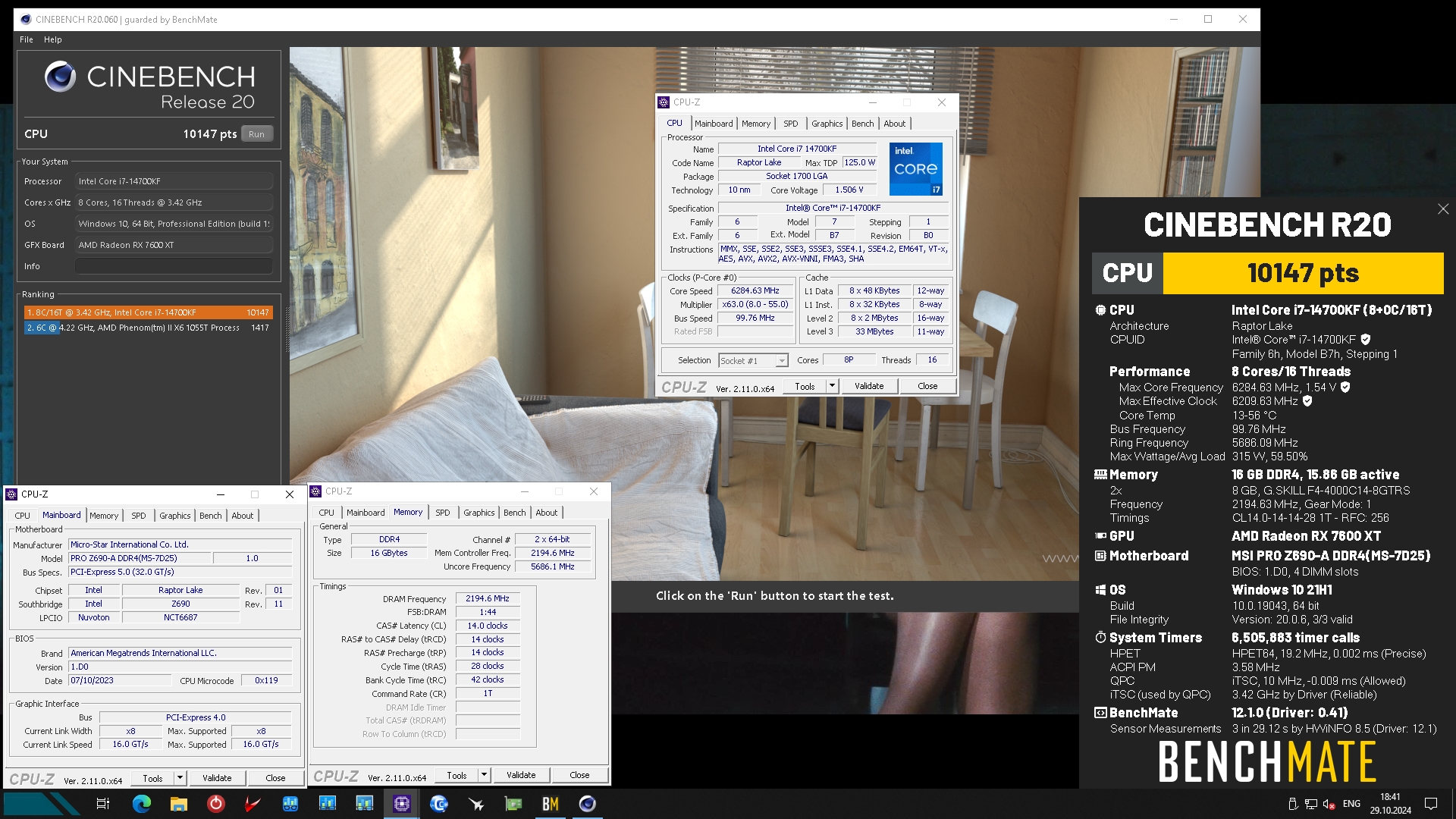The image size is (1456, 819).
Task: Open File Explorer from the taskbar
Action: 178,804
